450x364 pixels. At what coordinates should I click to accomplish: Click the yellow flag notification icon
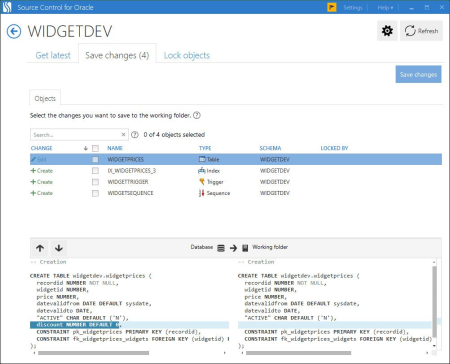(332, 7)
